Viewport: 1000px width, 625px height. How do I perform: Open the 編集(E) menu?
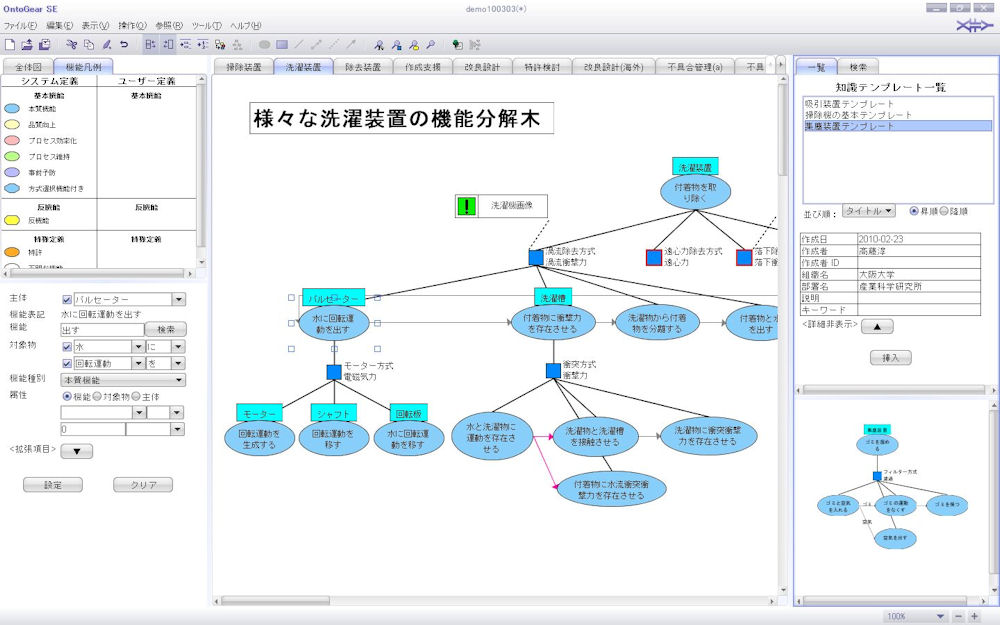60,24
